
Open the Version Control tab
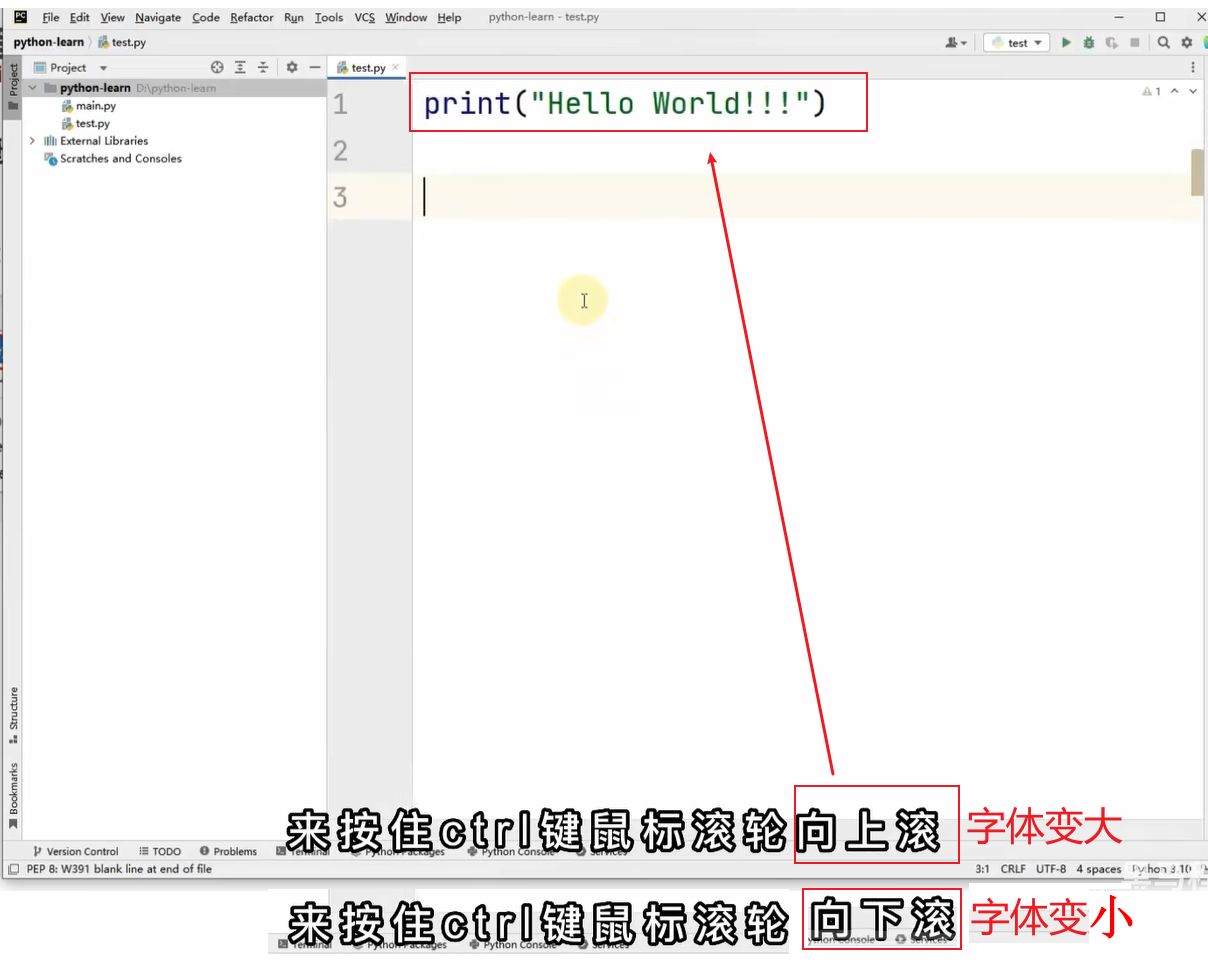point(76,852)
